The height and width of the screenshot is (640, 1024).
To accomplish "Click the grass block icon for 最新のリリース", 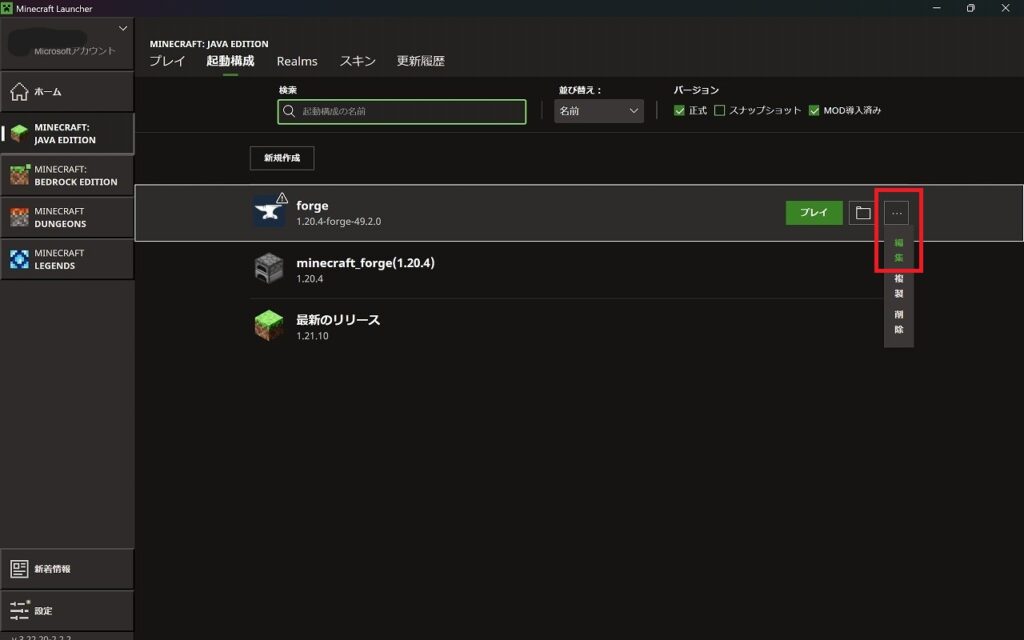I will 268,326.
